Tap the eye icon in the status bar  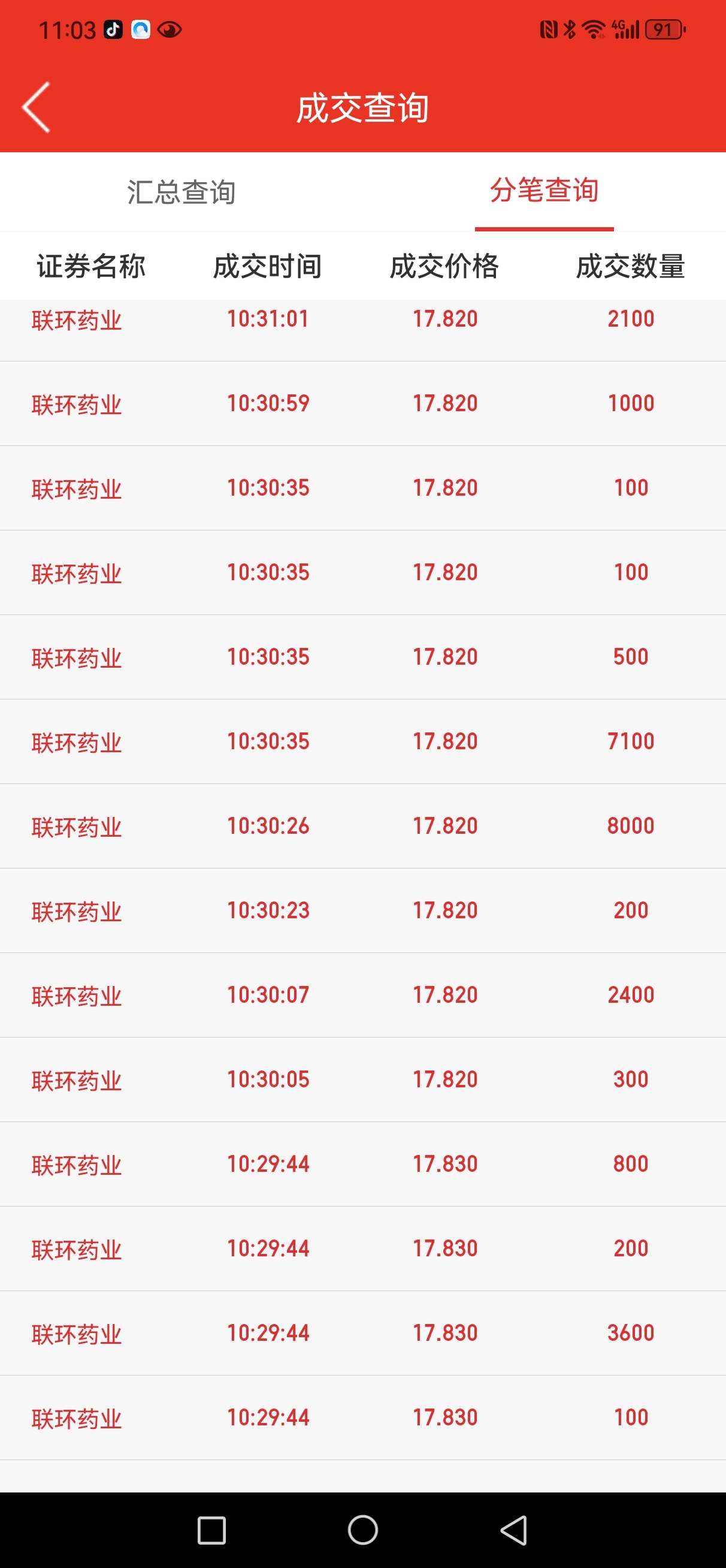tap(169, 29)
